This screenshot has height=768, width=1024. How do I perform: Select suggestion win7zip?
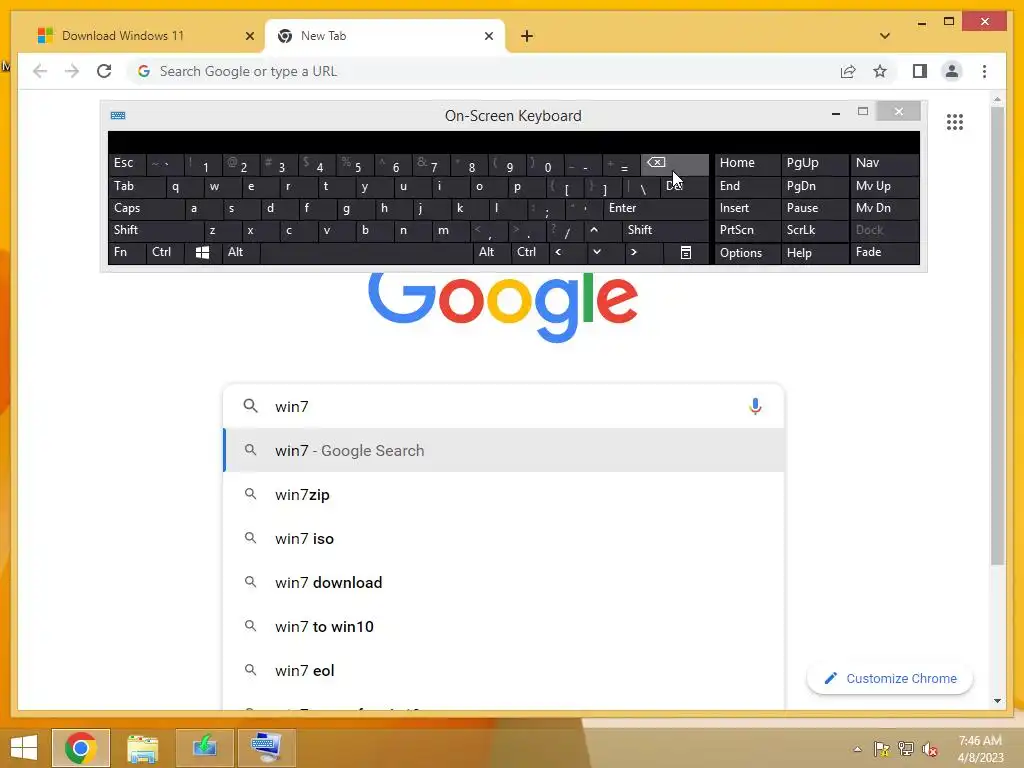click(504, 494)
